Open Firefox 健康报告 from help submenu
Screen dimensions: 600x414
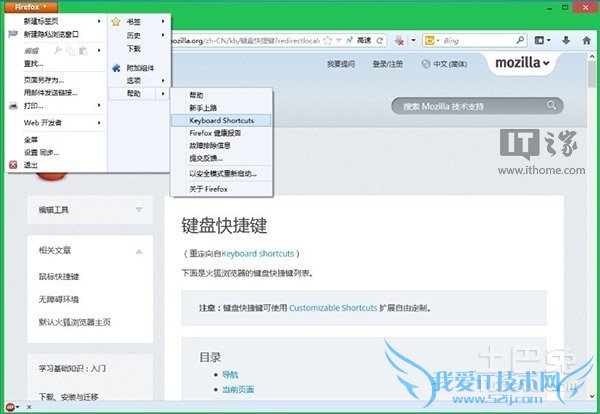coord(215,133)
